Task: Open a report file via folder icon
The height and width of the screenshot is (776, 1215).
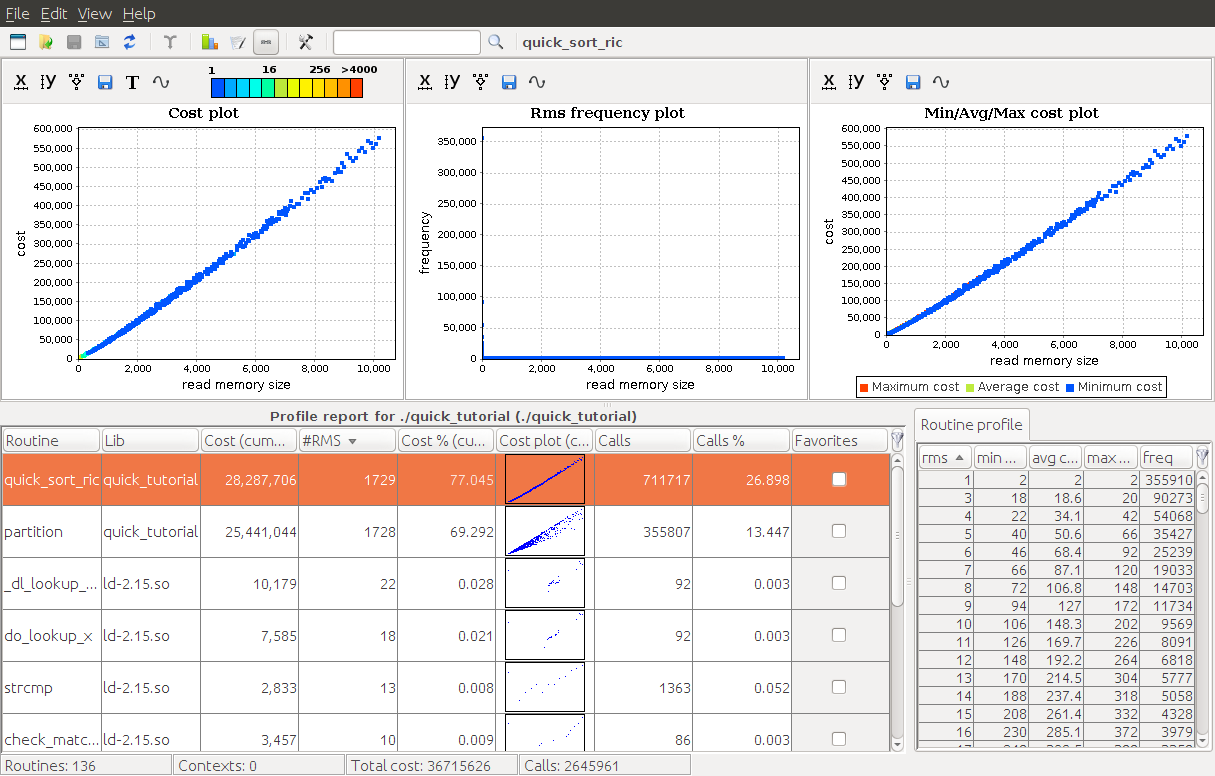Action: pos(46,42)
